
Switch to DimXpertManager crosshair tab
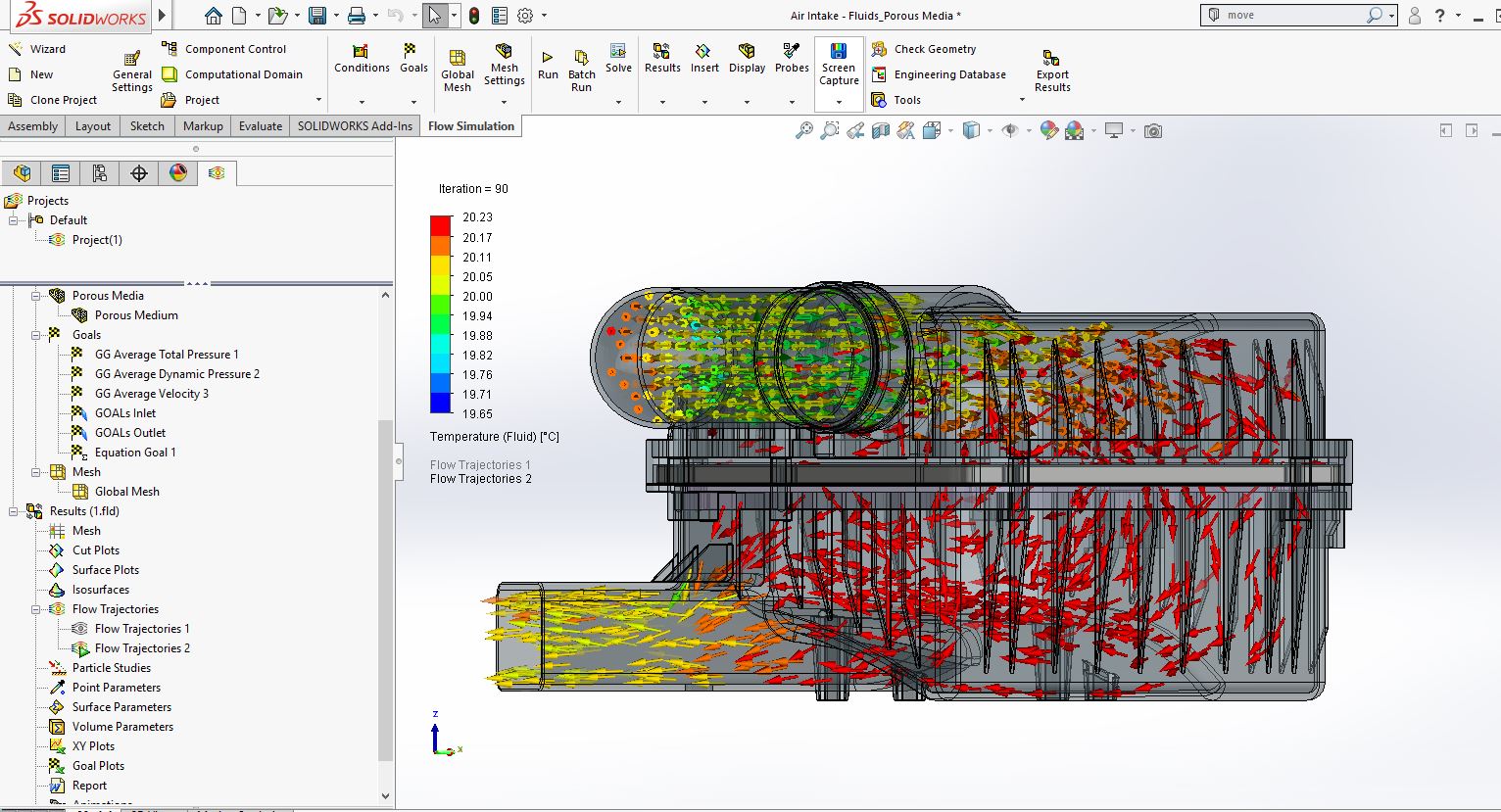coord(139,173)
